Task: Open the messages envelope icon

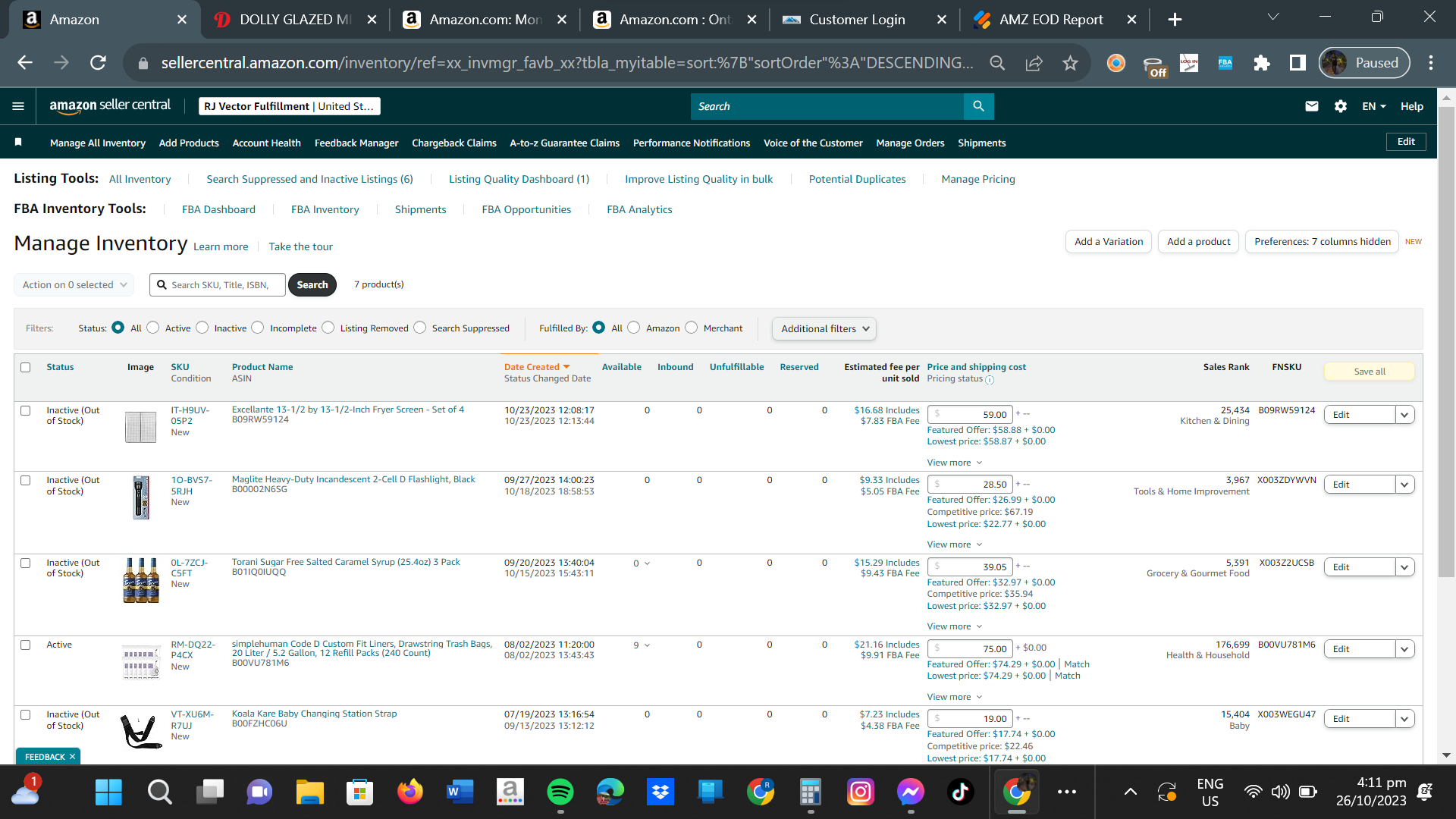Action: point(1312,106)
